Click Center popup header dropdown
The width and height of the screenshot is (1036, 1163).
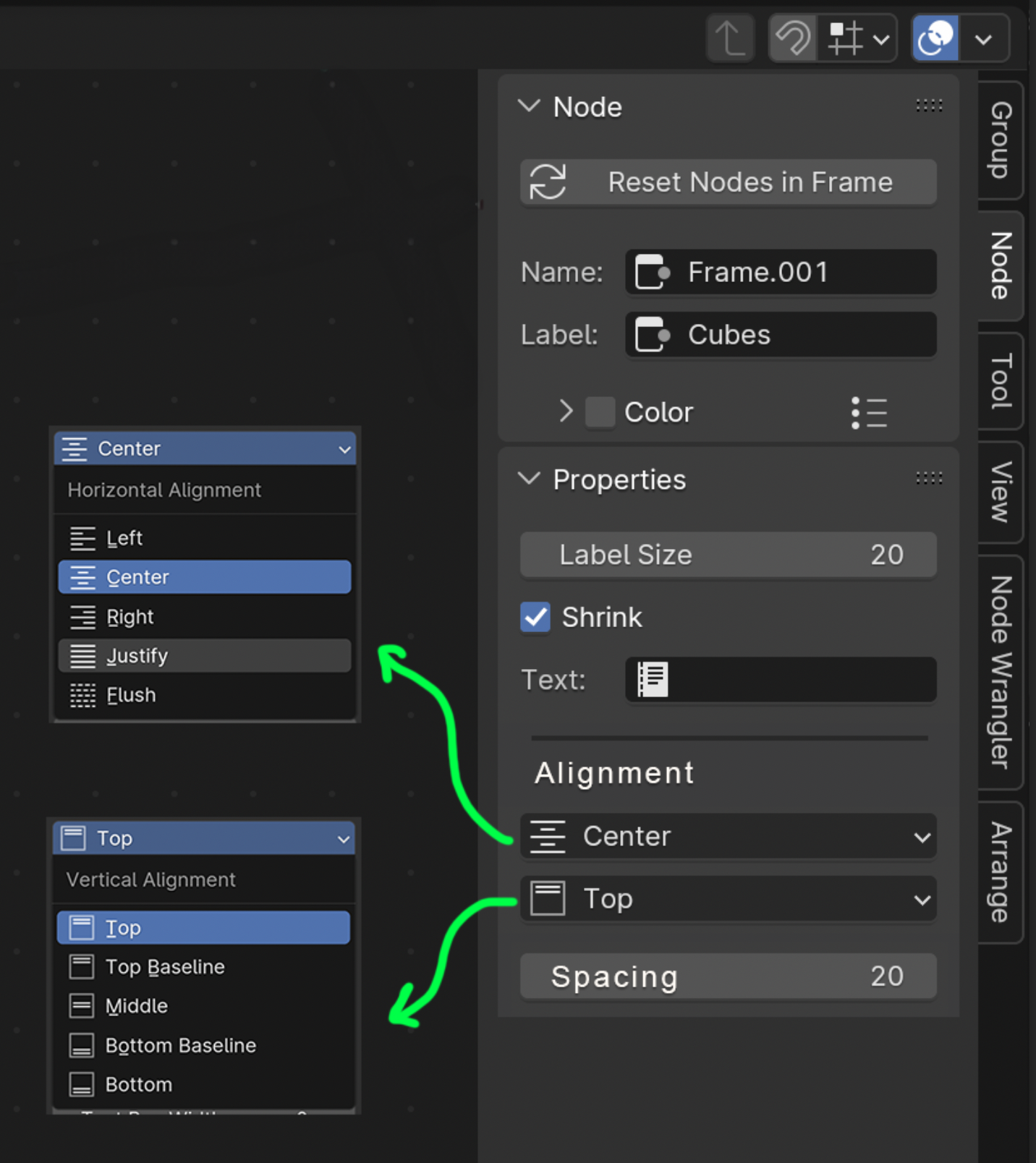tap(205, 448)
